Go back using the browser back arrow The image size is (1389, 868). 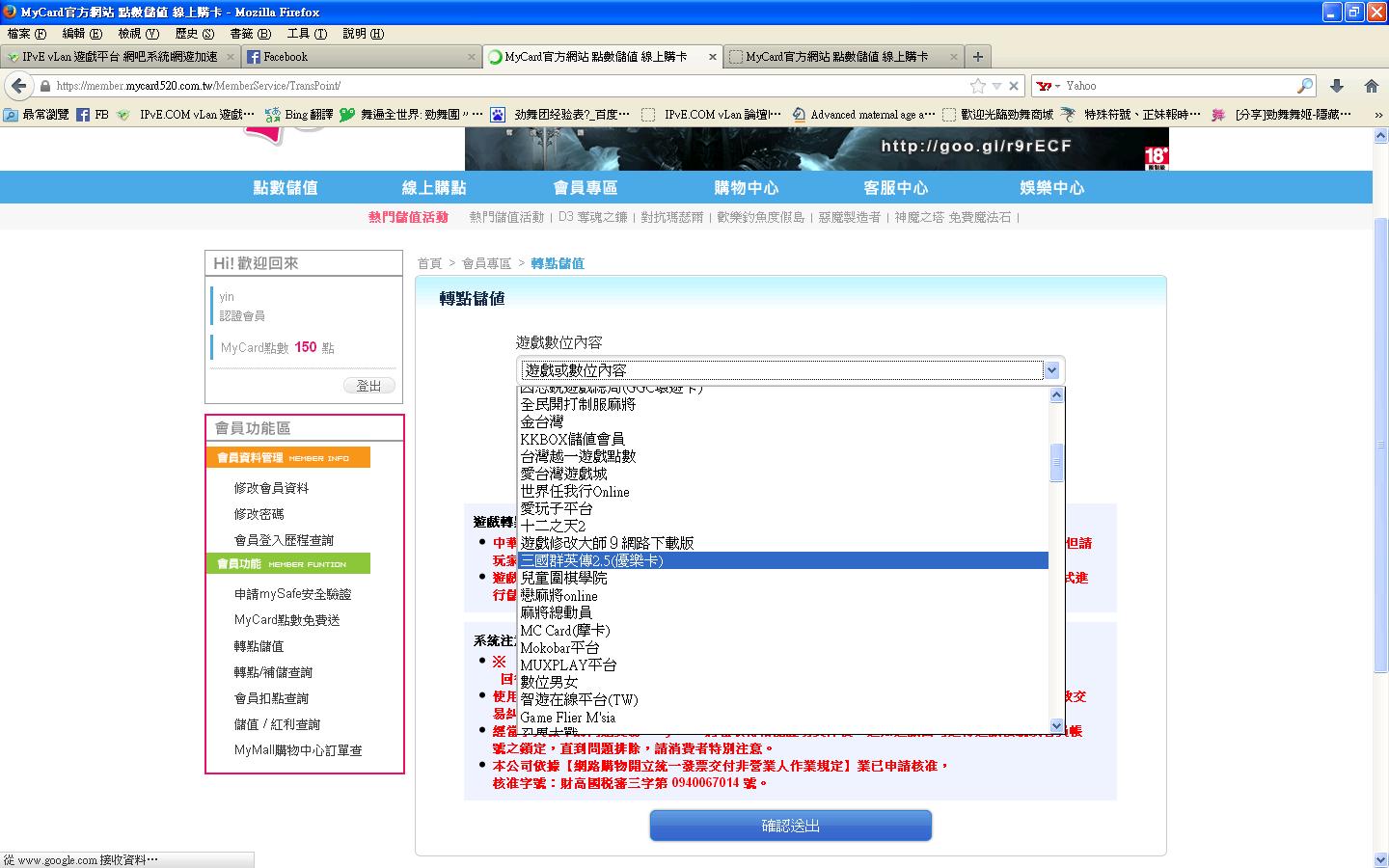point(19,86)
